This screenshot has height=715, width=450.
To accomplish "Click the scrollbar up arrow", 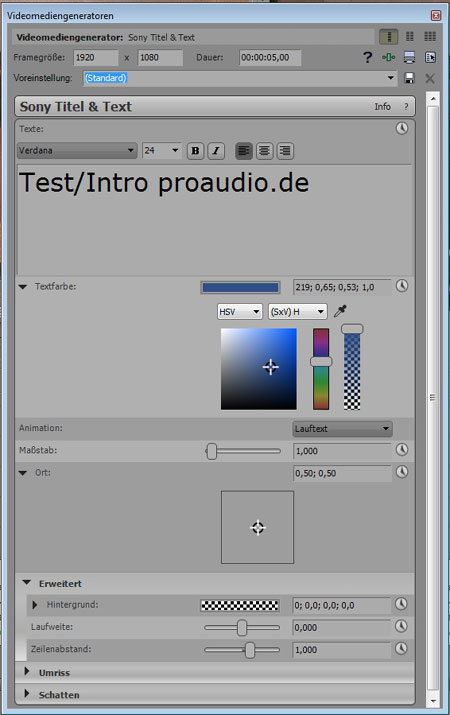I will click(433, 98).
